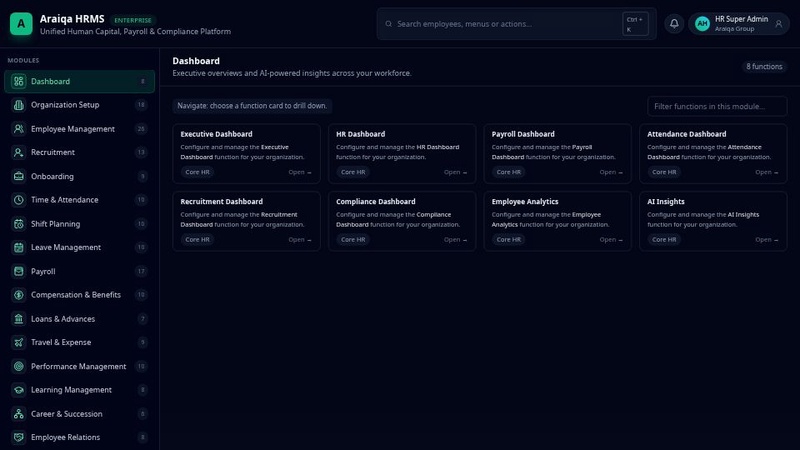The height and width of the screenshot is (450, 800).
Task: Go to Organization Setup module
Action: [80, 105]
